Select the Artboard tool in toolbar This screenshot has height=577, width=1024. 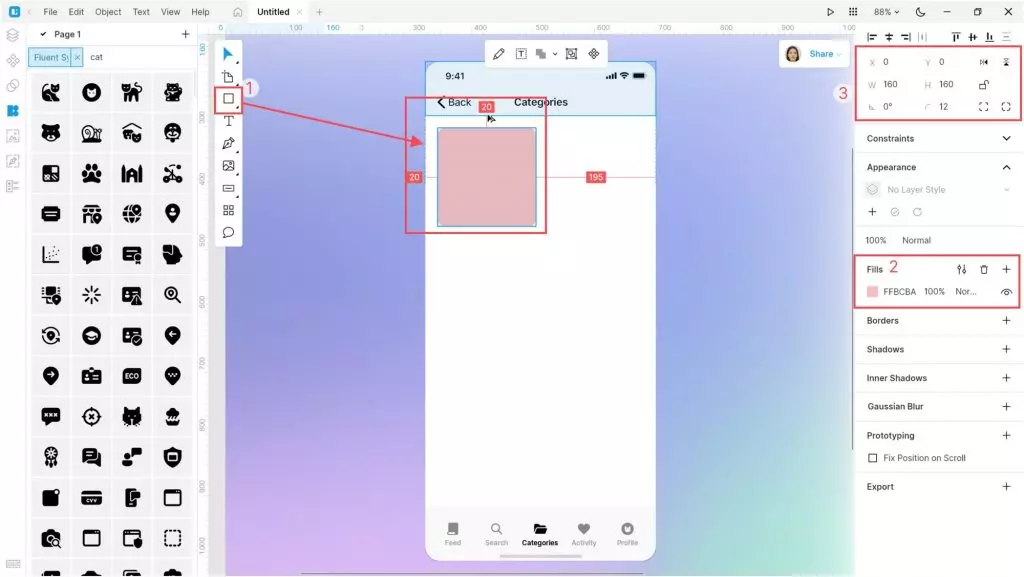coord(228,76)
